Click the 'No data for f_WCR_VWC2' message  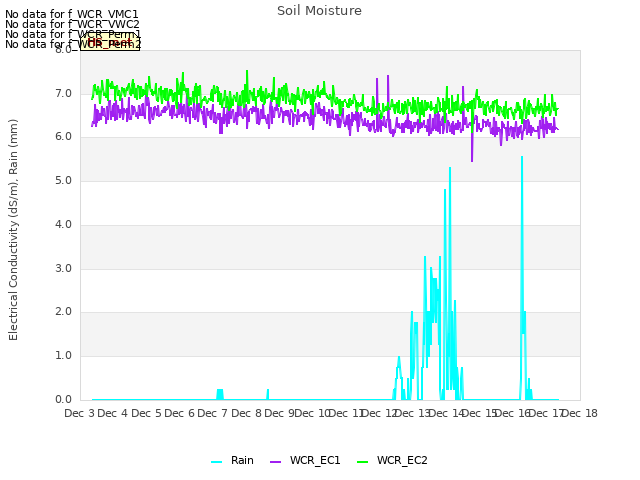[x=72, y=24]
